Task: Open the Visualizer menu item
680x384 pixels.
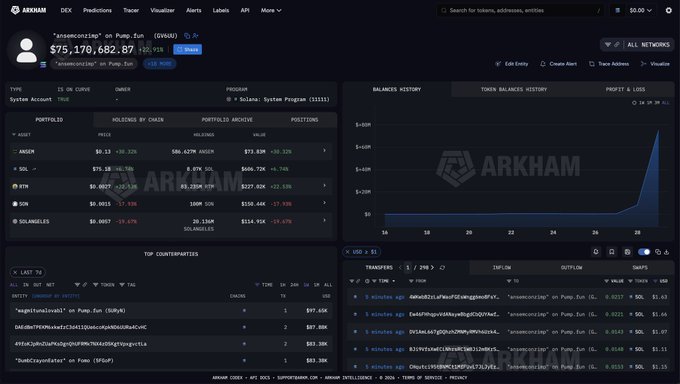Action: coord(163,10)
